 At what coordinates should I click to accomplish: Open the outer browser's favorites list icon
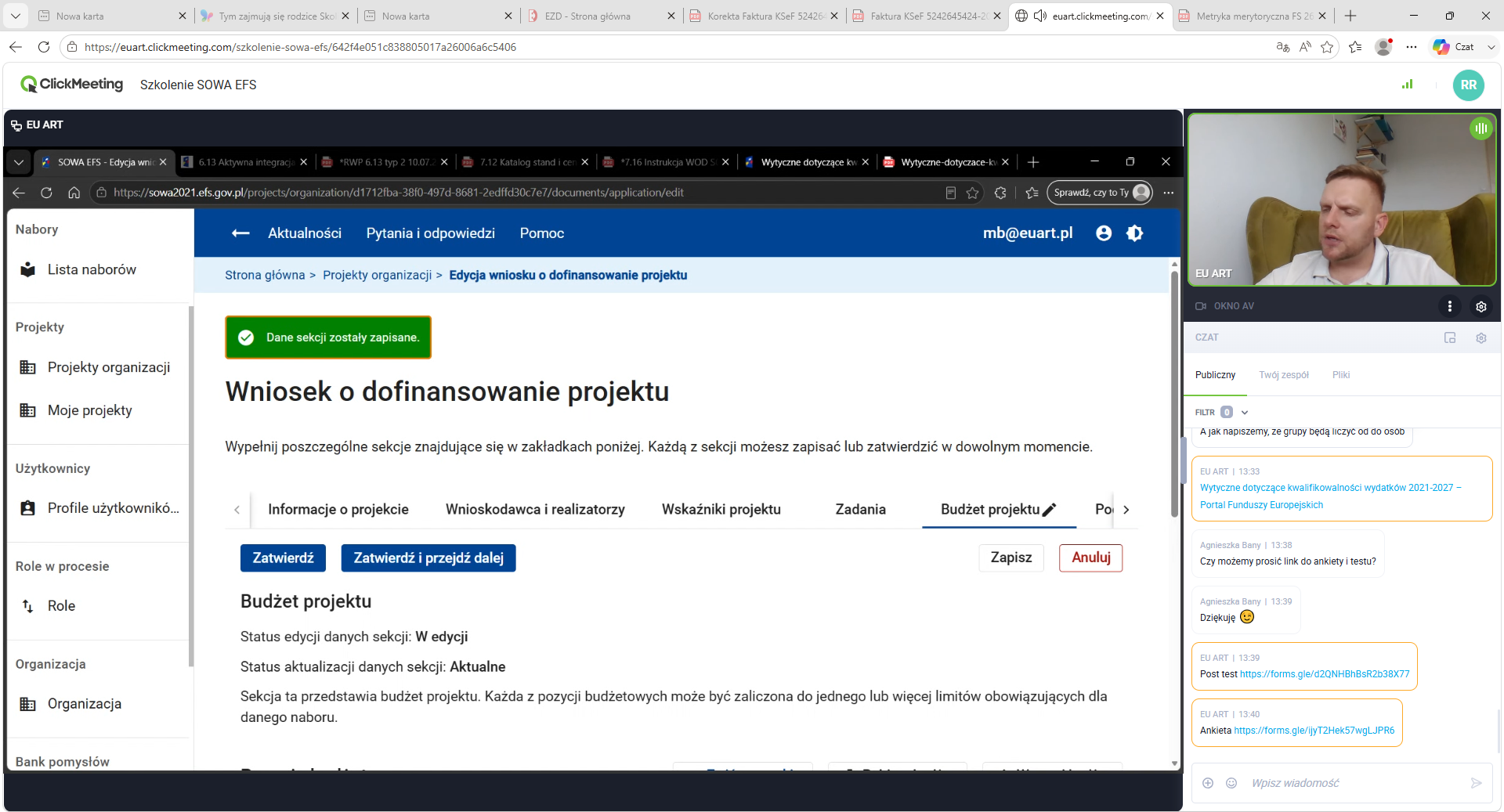pos(1355,47)
